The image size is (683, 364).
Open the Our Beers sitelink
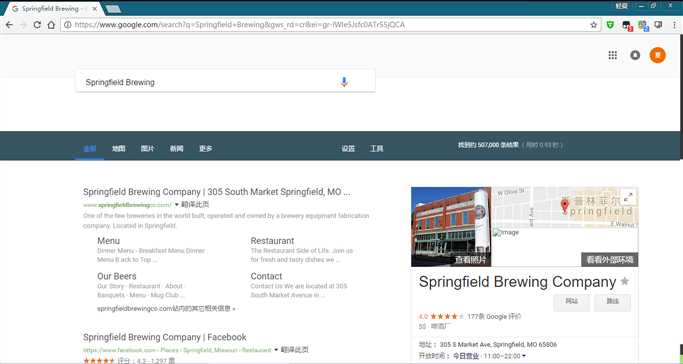click(x=117, y=276)
